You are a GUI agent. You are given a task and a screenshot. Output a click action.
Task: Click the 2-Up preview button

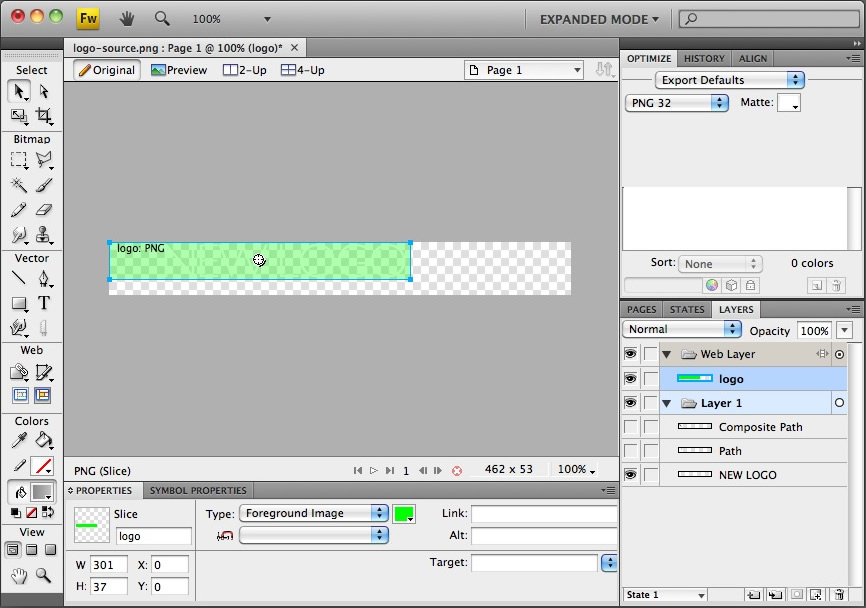click(244, 70)
